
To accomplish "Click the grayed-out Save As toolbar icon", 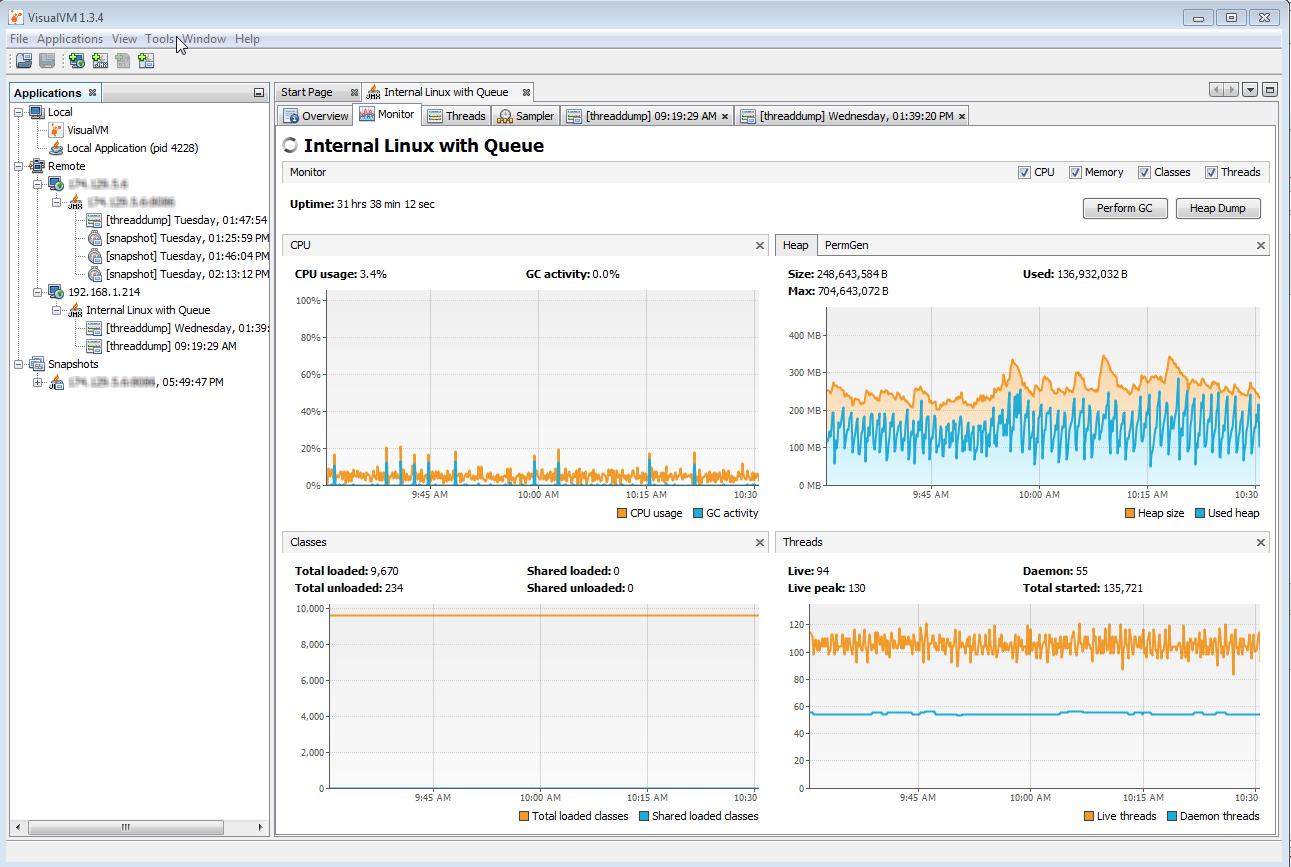I will coord(47,61).
